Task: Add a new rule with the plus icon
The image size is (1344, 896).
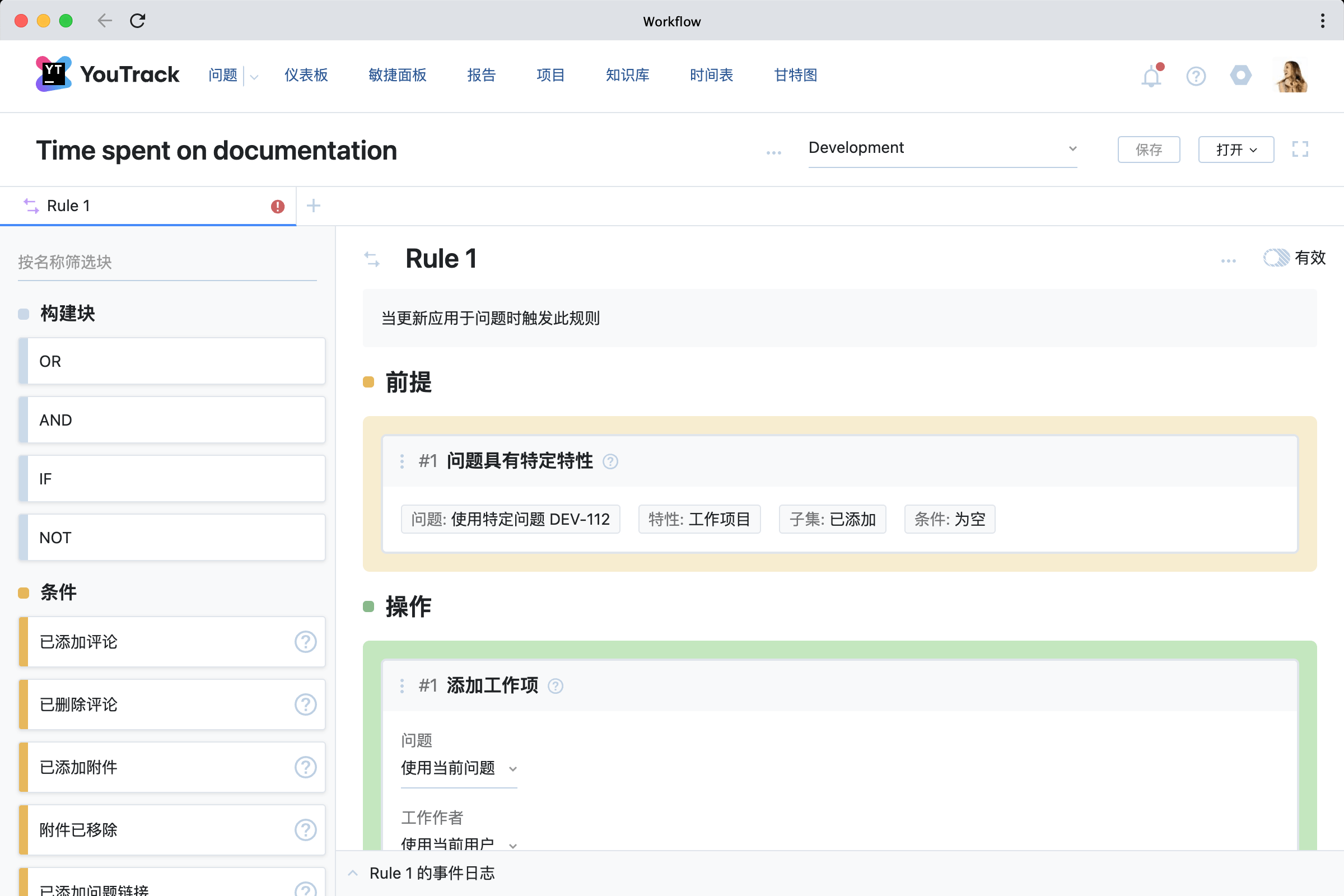Action: 313,205
